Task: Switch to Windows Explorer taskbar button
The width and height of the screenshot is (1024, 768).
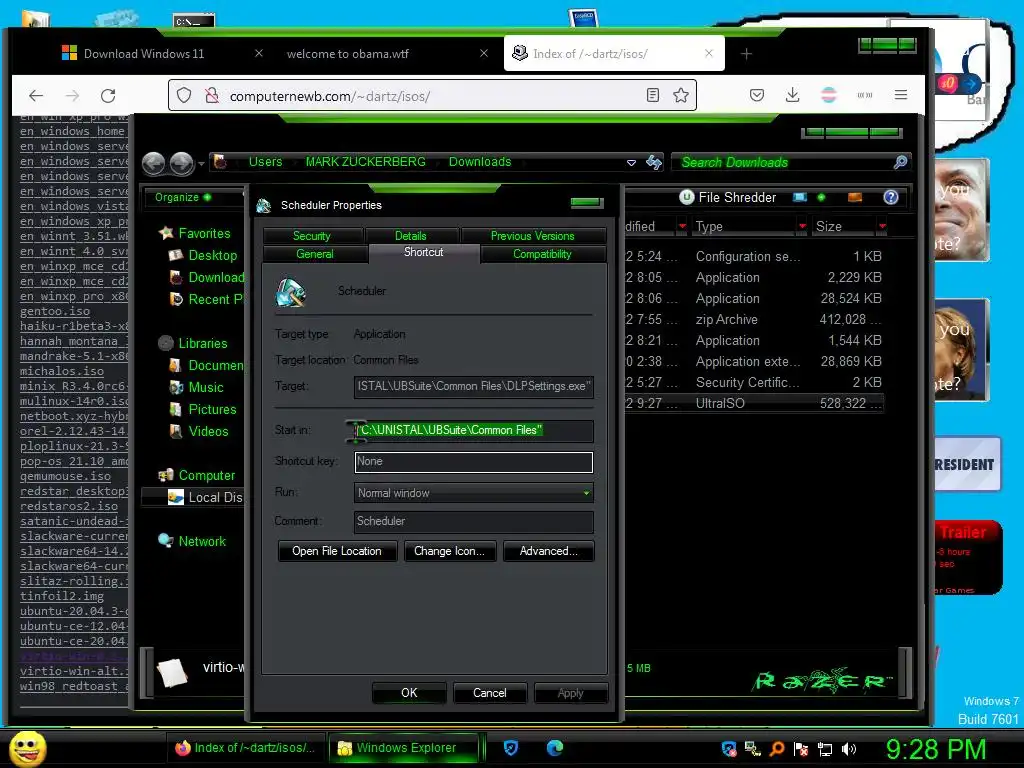Action: pyautogui.click(x=403, y=748)
